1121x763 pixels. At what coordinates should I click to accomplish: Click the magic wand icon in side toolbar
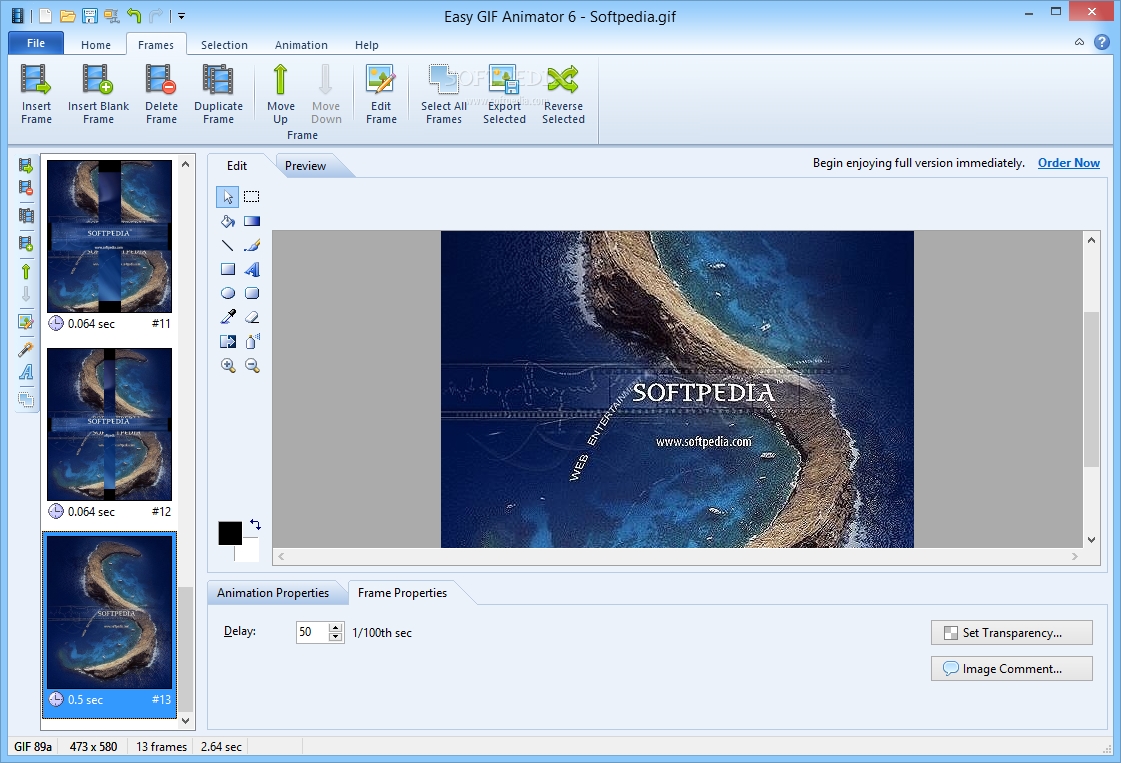point(26,350)
